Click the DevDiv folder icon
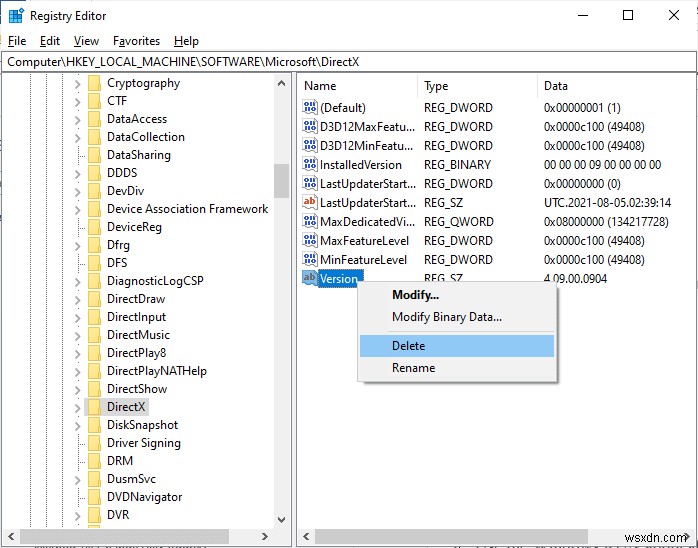 (94, 191)
